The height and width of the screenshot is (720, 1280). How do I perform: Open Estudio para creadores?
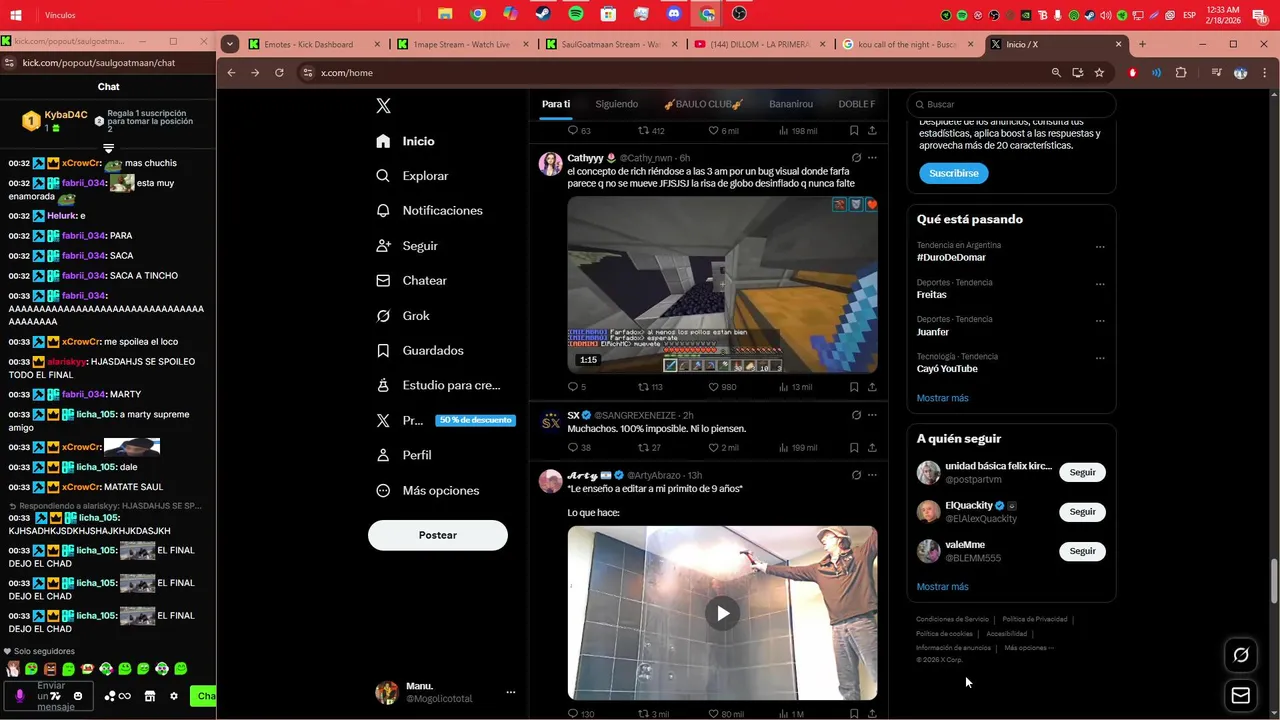coord(439,385)
